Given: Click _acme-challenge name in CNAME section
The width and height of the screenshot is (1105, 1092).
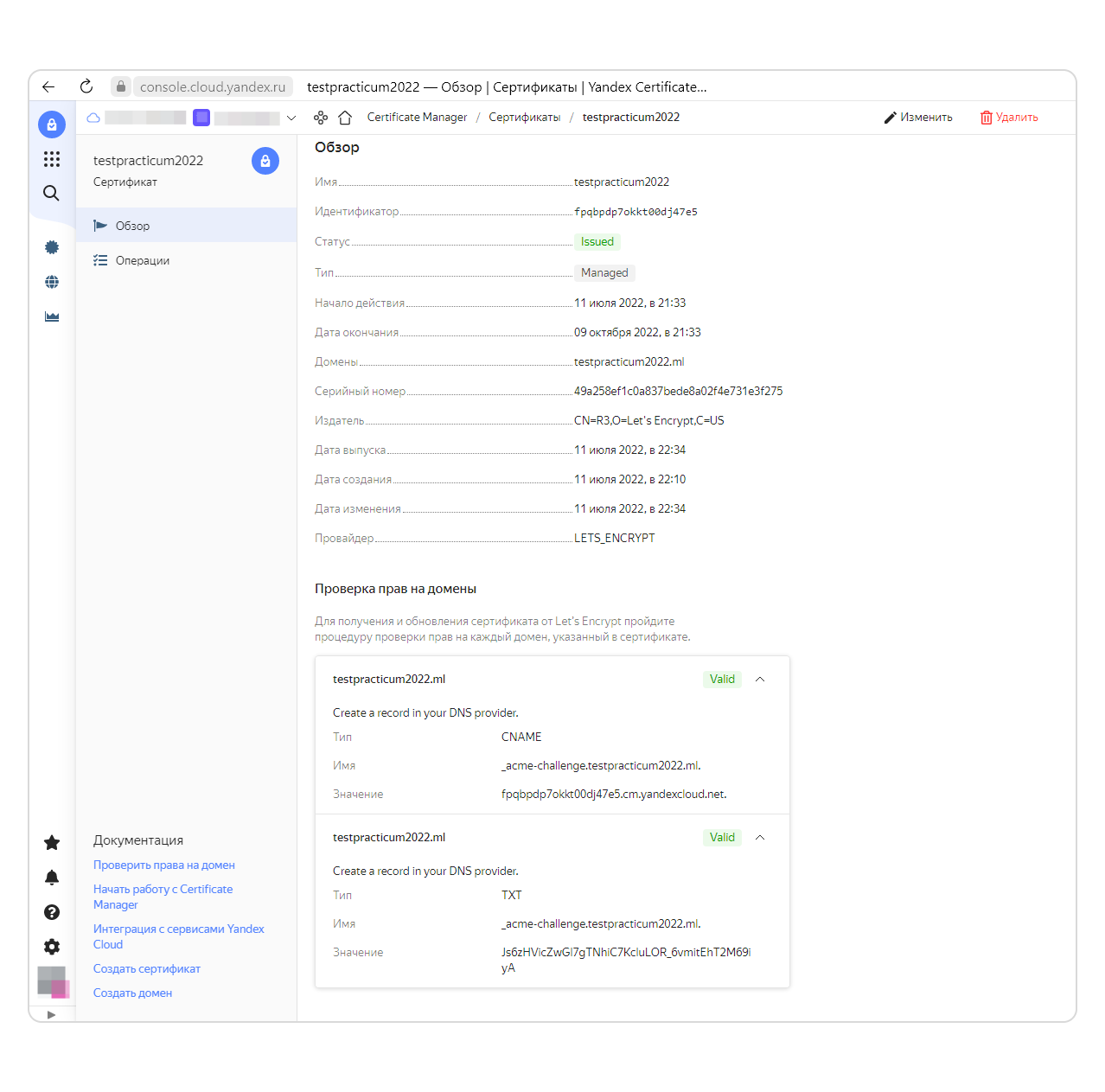Looking at the screenshot, I should tap(601, 766).
